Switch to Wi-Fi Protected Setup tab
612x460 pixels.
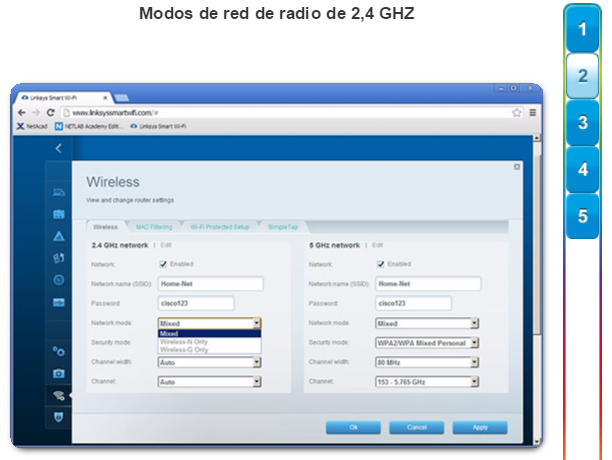pos(220,227)
